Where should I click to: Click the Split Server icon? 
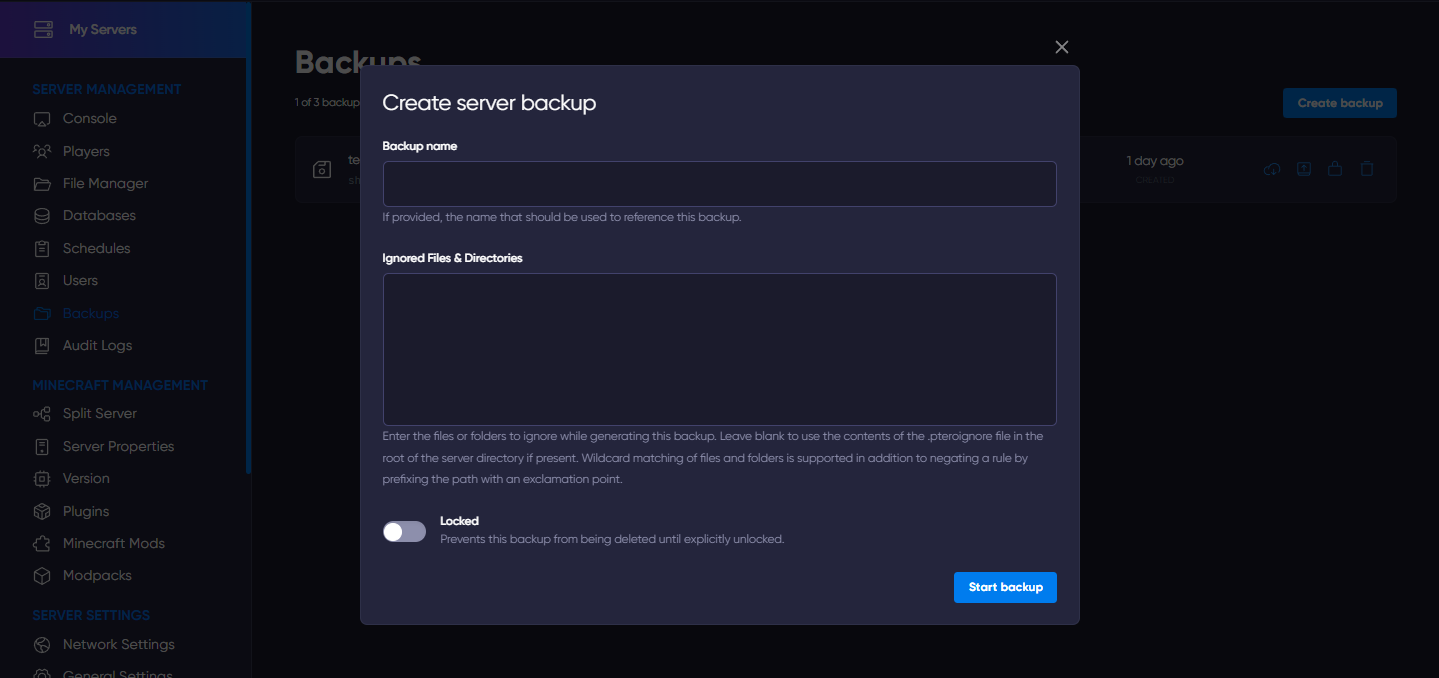[x=42, y=414]
